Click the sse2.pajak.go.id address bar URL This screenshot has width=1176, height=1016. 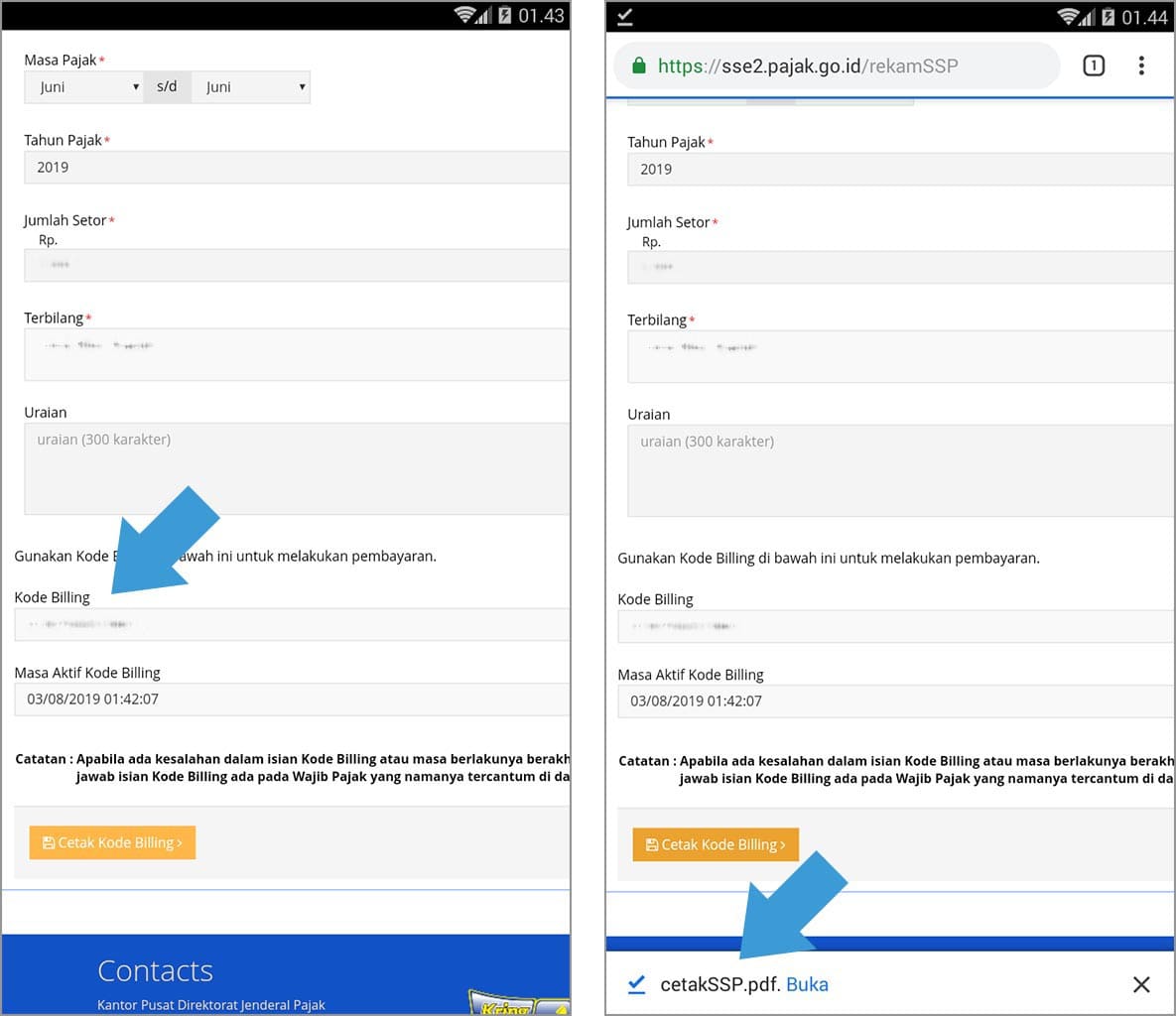point(808,66)
